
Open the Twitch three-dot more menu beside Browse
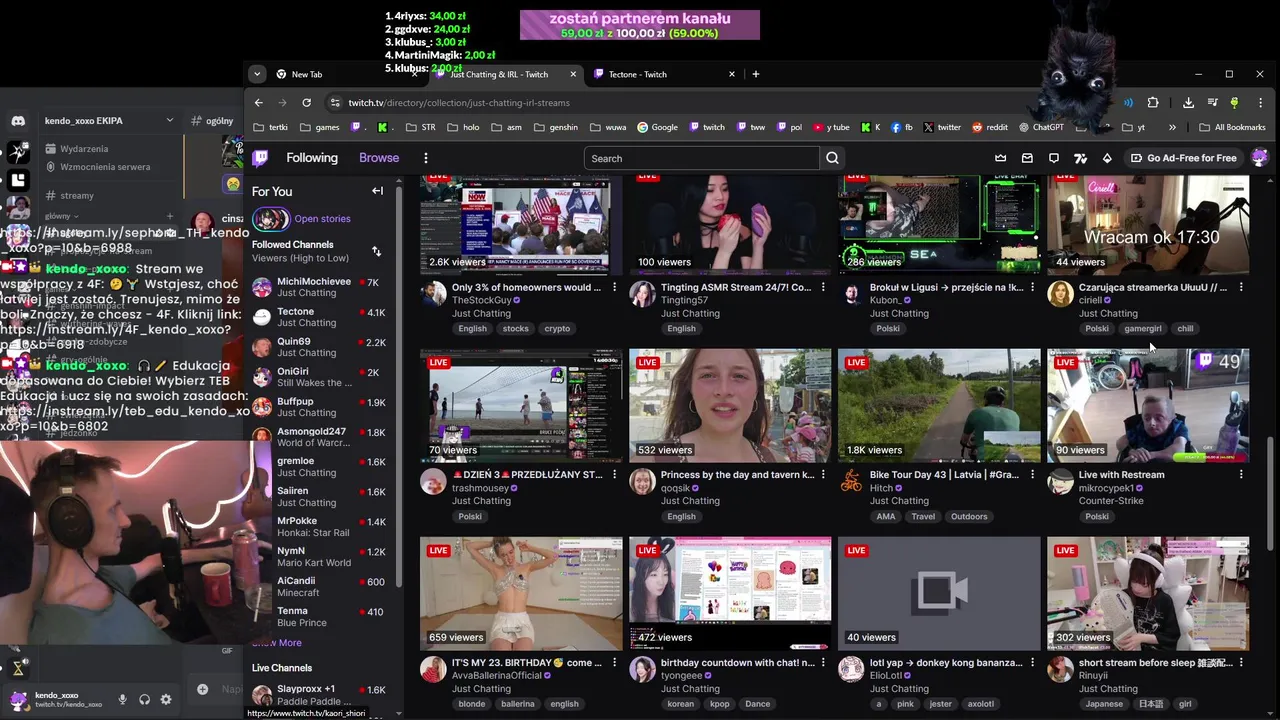click(426, 158)
